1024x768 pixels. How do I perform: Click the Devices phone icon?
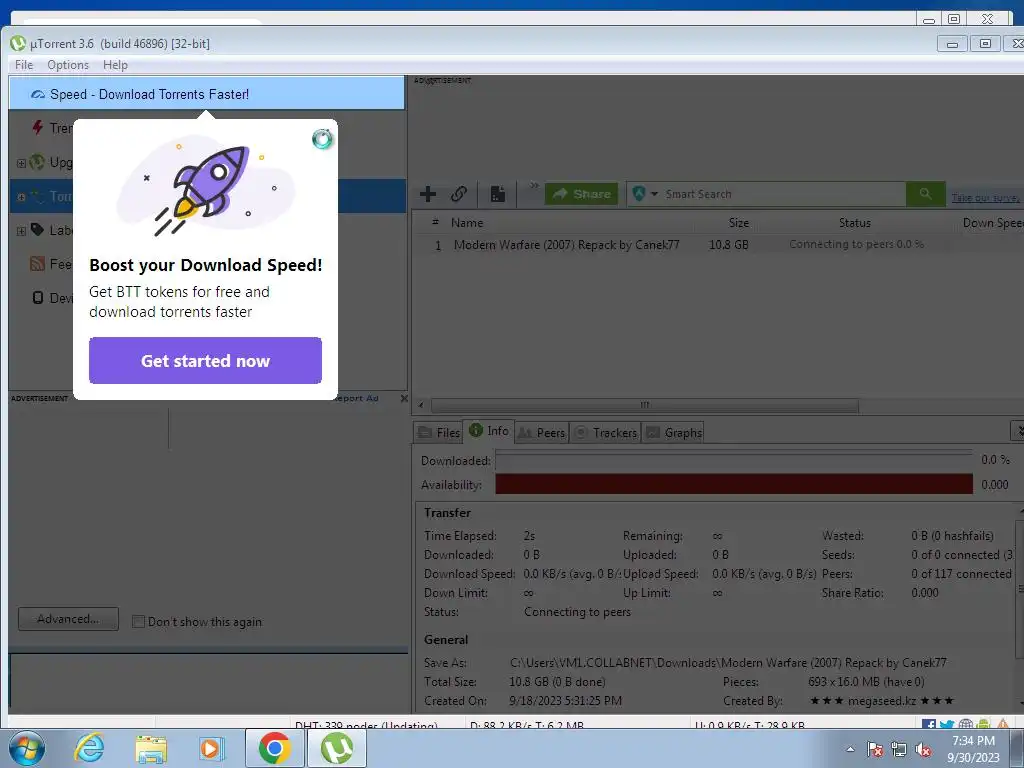click(x=38, y=297)
